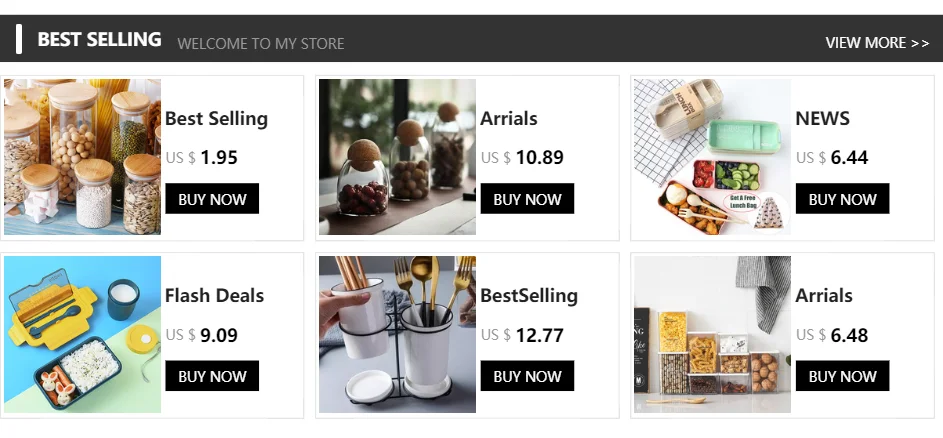This screenshot has height=438, width=943.
Task: Click the 'NEWS' product title
Action: click(822, 118)
